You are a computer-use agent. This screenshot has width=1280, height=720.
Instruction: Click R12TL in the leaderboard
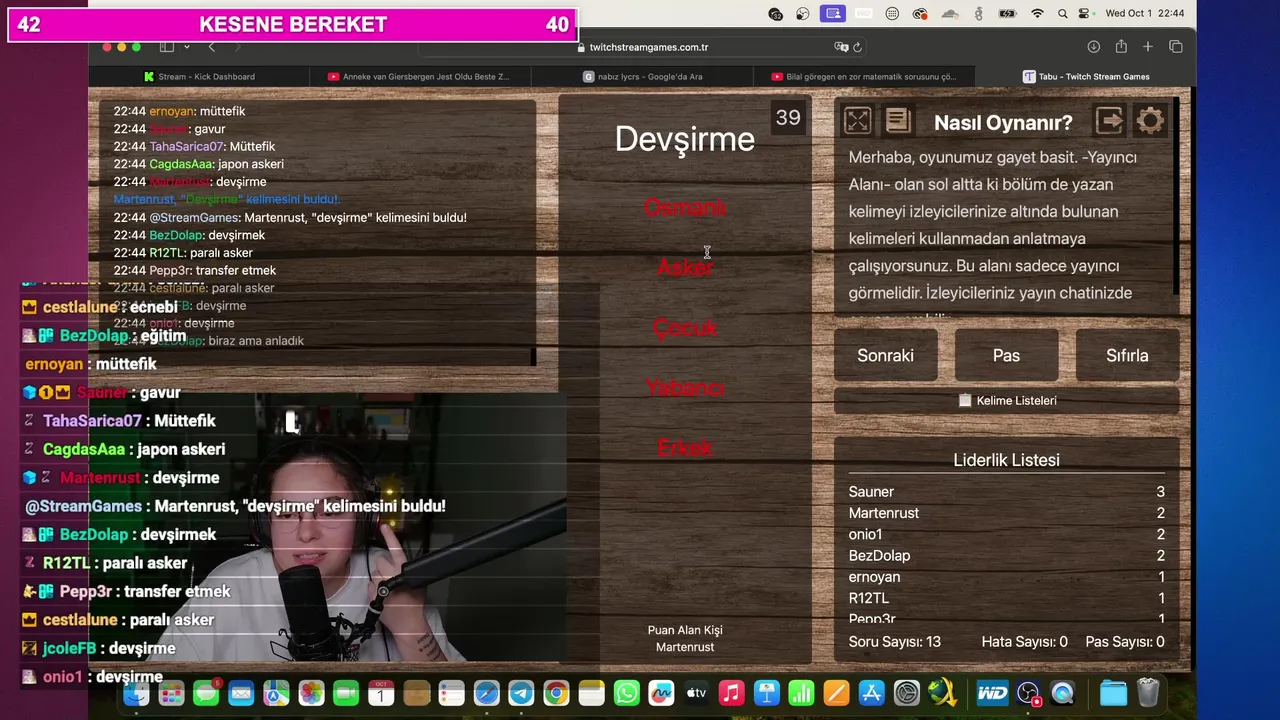(869, 598)
